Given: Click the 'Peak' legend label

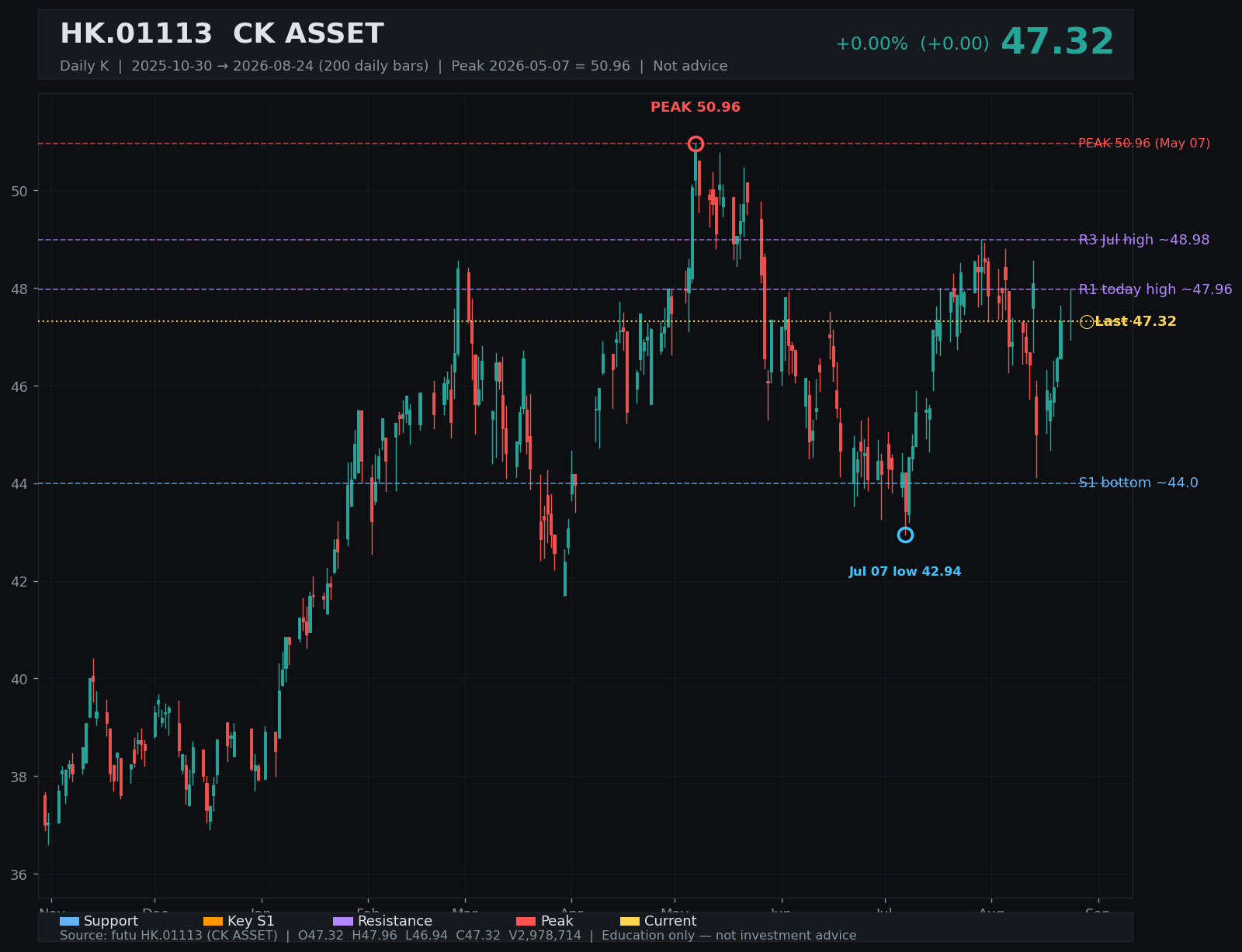Looking at the screenshot, I should point(557,922).
